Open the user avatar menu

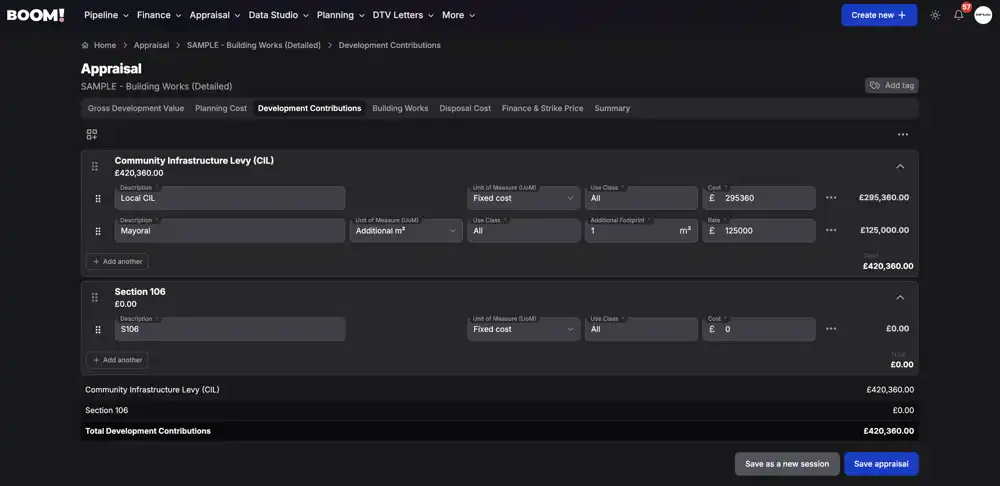click(x=983, y=15)
